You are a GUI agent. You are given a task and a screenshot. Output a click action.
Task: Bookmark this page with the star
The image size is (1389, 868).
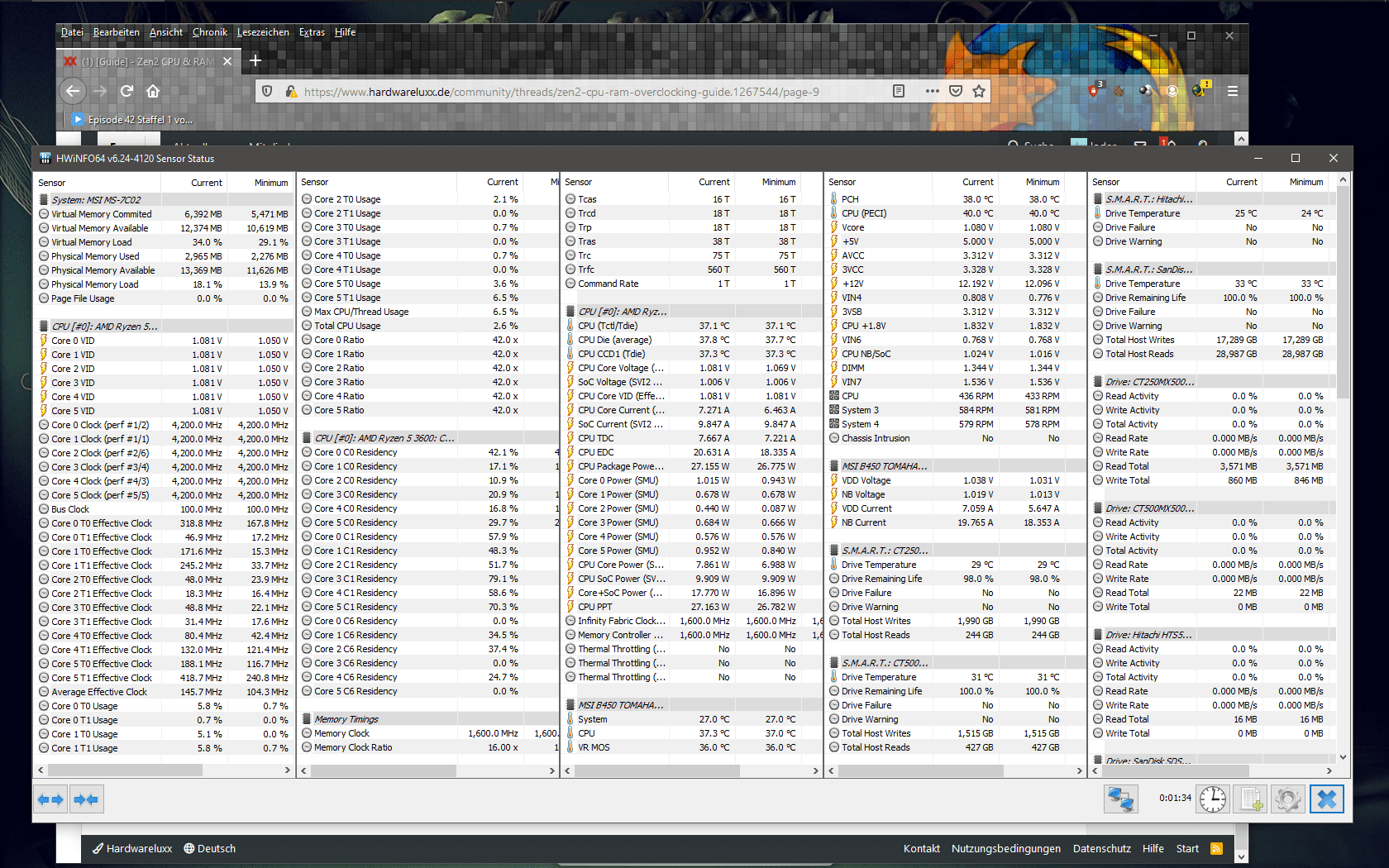[979, 91]
